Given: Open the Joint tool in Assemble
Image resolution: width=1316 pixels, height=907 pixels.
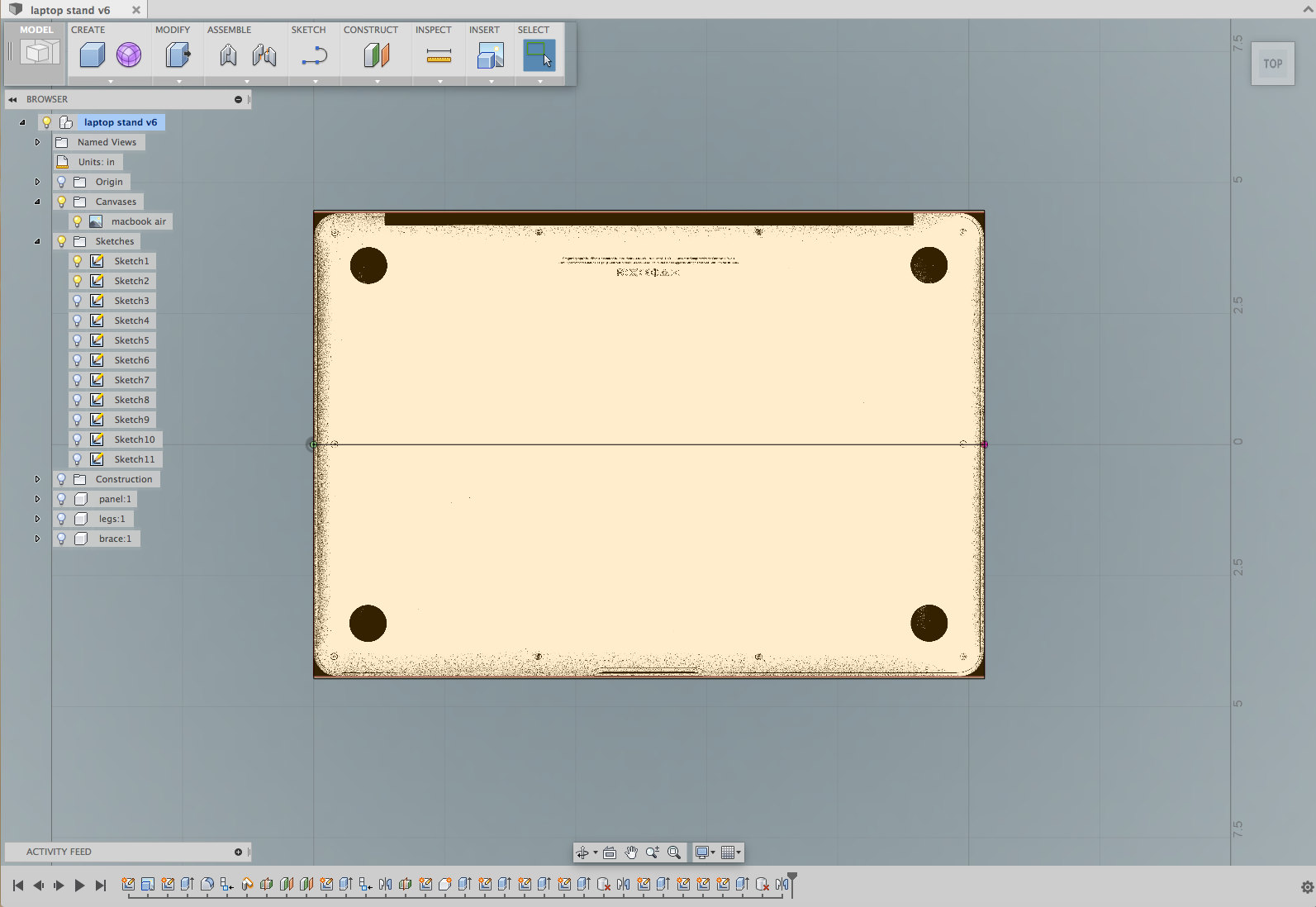Looking at the screenshot, I should tap(228, 55).
